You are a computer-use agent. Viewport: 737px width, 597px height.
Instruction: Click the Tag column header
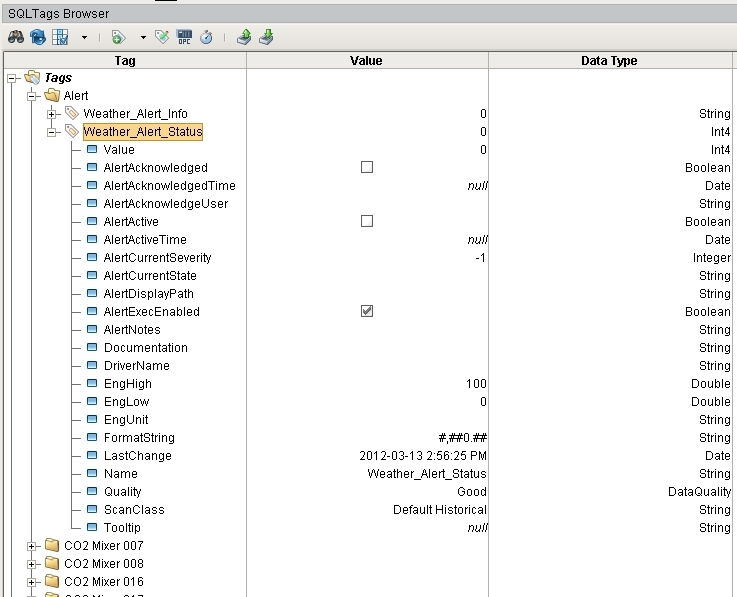[x=125, y=61]
